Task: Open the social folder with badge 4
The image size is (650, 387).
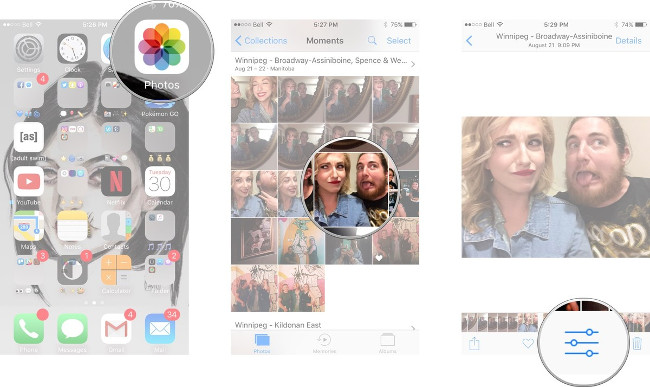Action: (29, 93)
